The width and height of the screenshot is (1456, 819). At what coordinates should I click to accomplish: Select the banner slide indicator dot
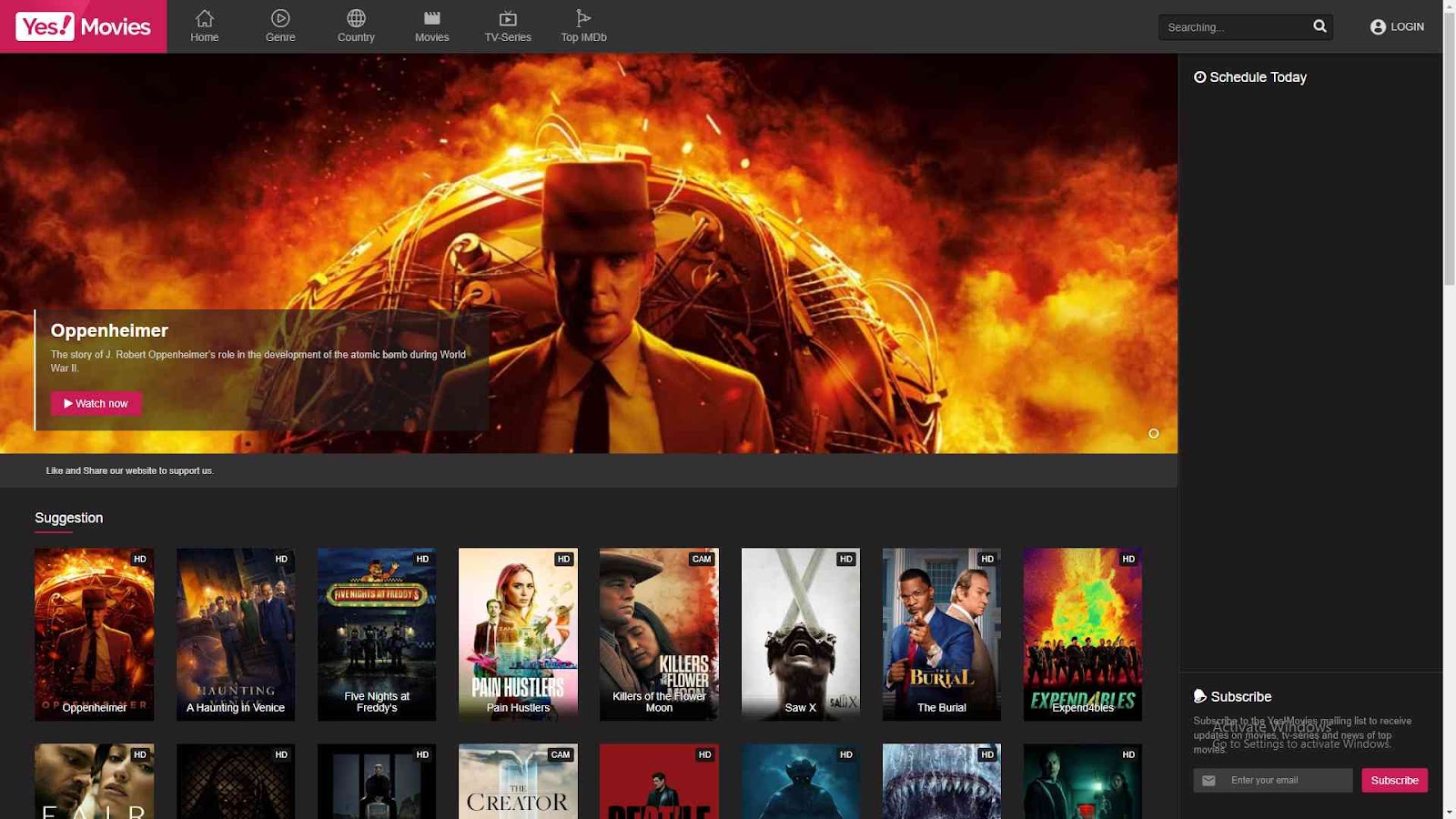(x=1154, y=433)
